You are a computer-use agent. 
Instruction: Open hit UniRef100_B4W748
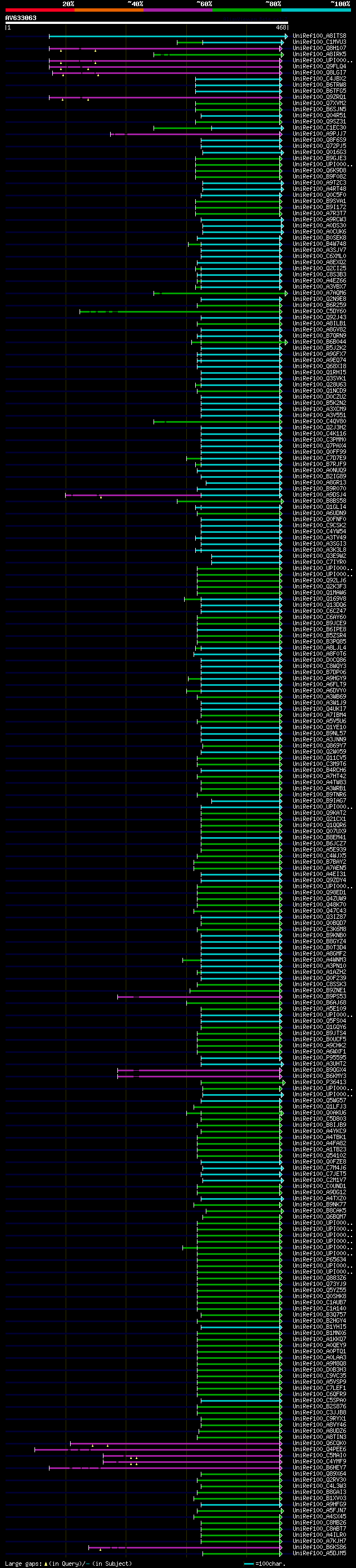pos(319,244)
